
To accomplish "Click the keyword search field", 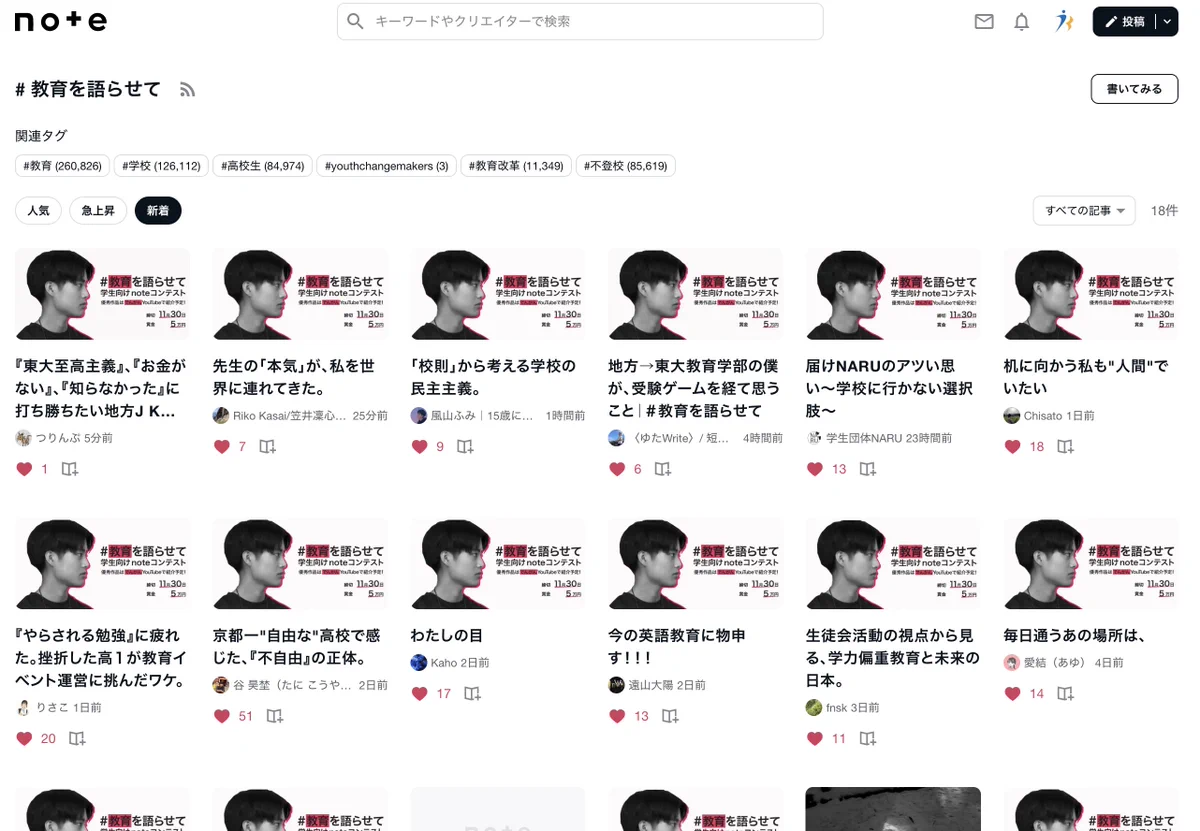I will pyautogui.click(x=580, y=21).
